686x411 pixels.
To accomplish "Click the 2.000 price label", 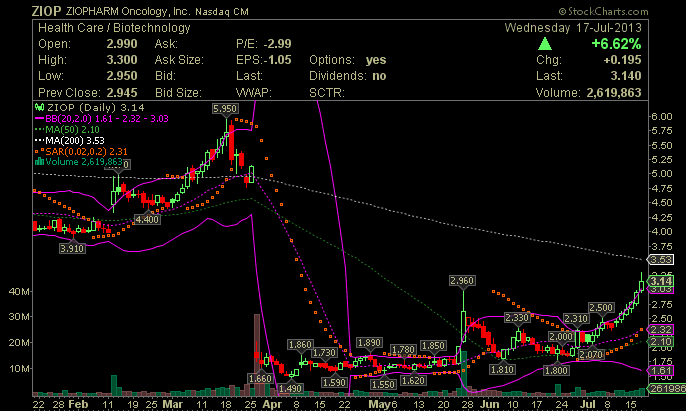I will coord(561,337).
